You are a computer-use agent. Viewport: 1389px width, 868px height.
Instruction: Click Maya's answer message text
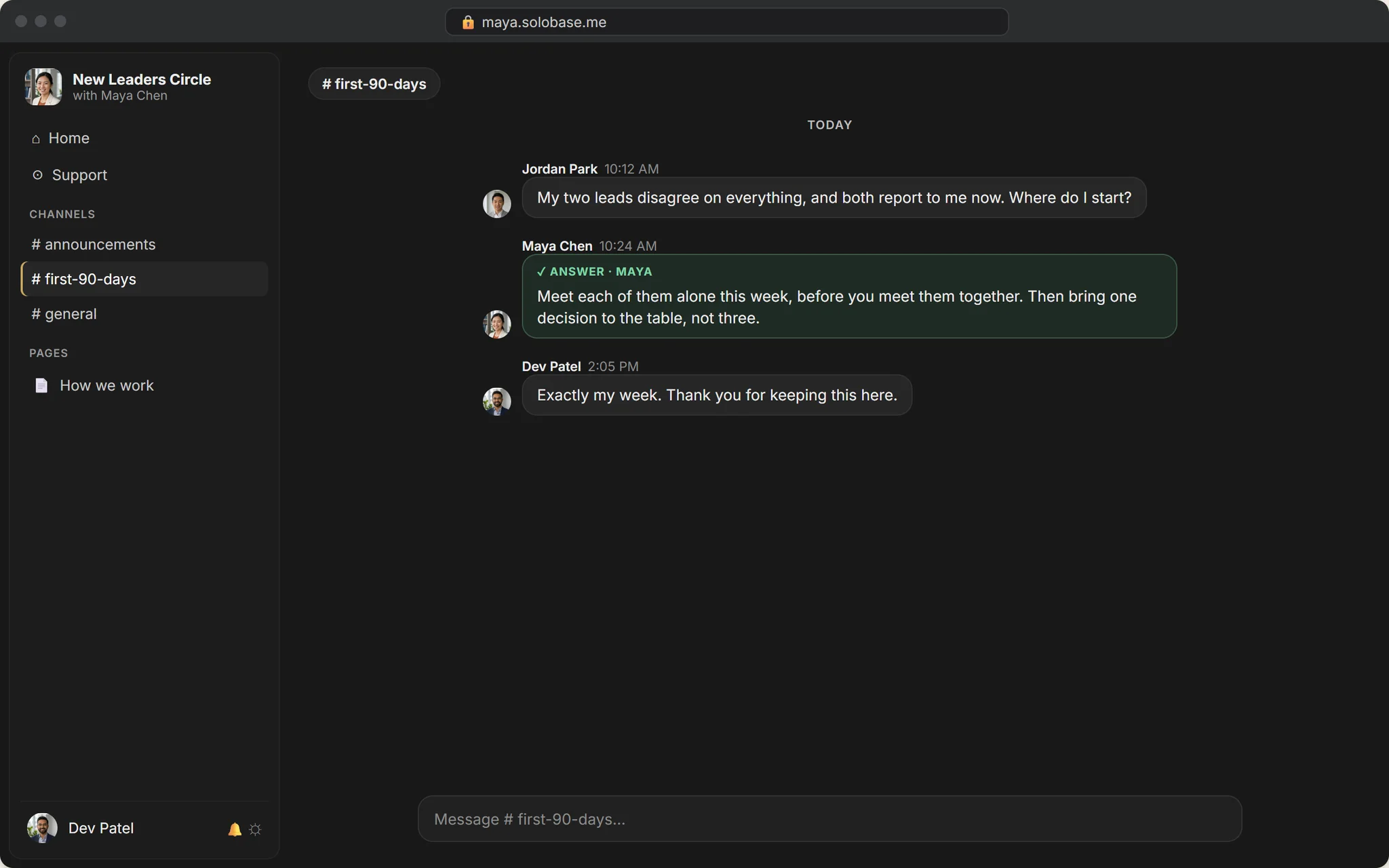pos(837,307)
